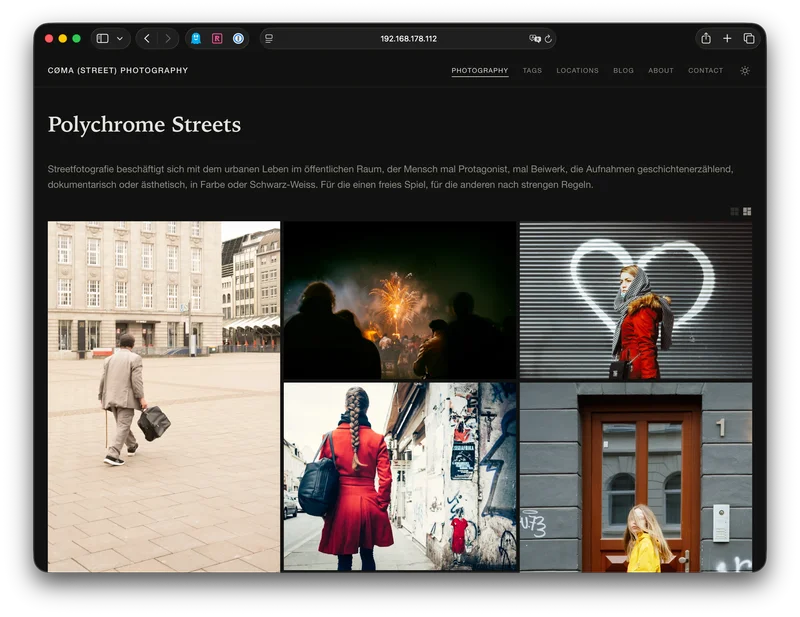
Task: Go back to the previous page
Action: (x=147, y=39)
